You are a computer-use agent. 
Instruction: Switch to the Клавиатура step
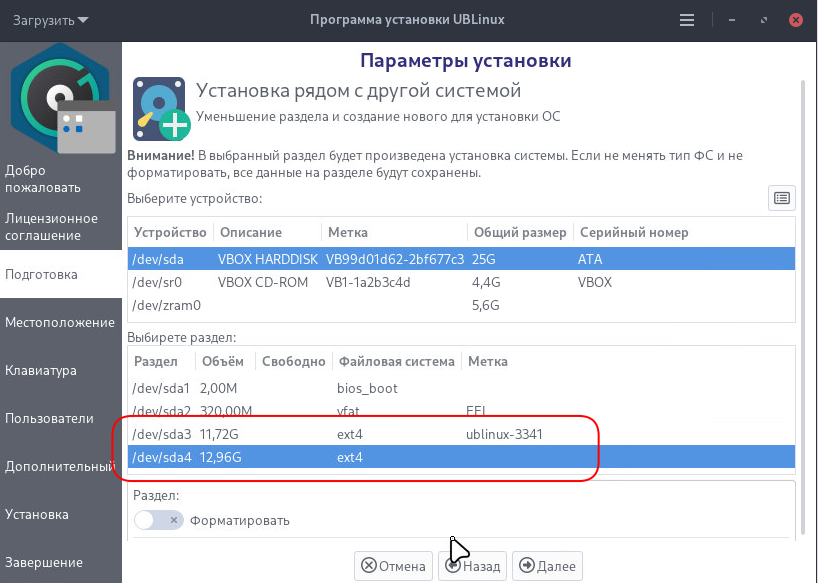click(x=60, y=370)
